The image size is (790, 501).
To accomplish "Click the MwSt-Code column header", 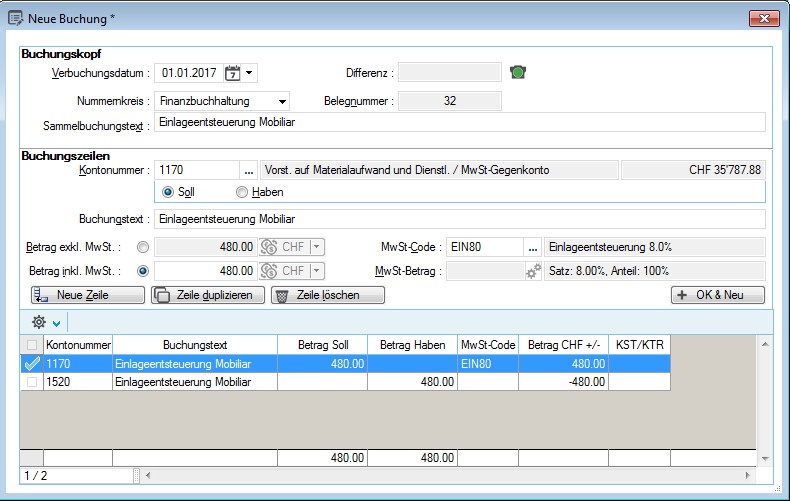I will click(488, 345).
